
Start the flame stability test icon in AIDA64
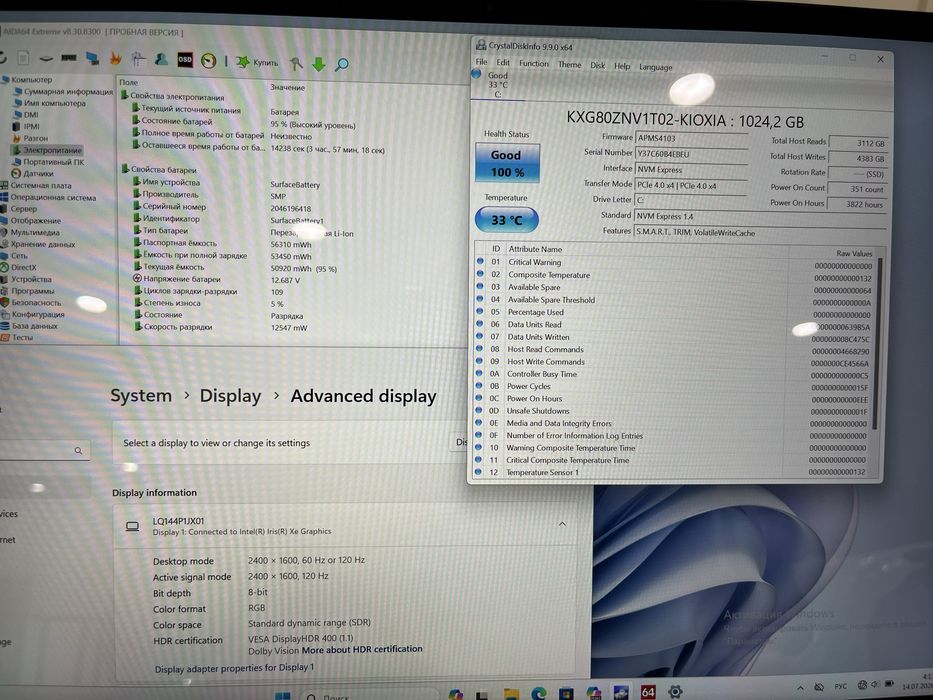115,58
